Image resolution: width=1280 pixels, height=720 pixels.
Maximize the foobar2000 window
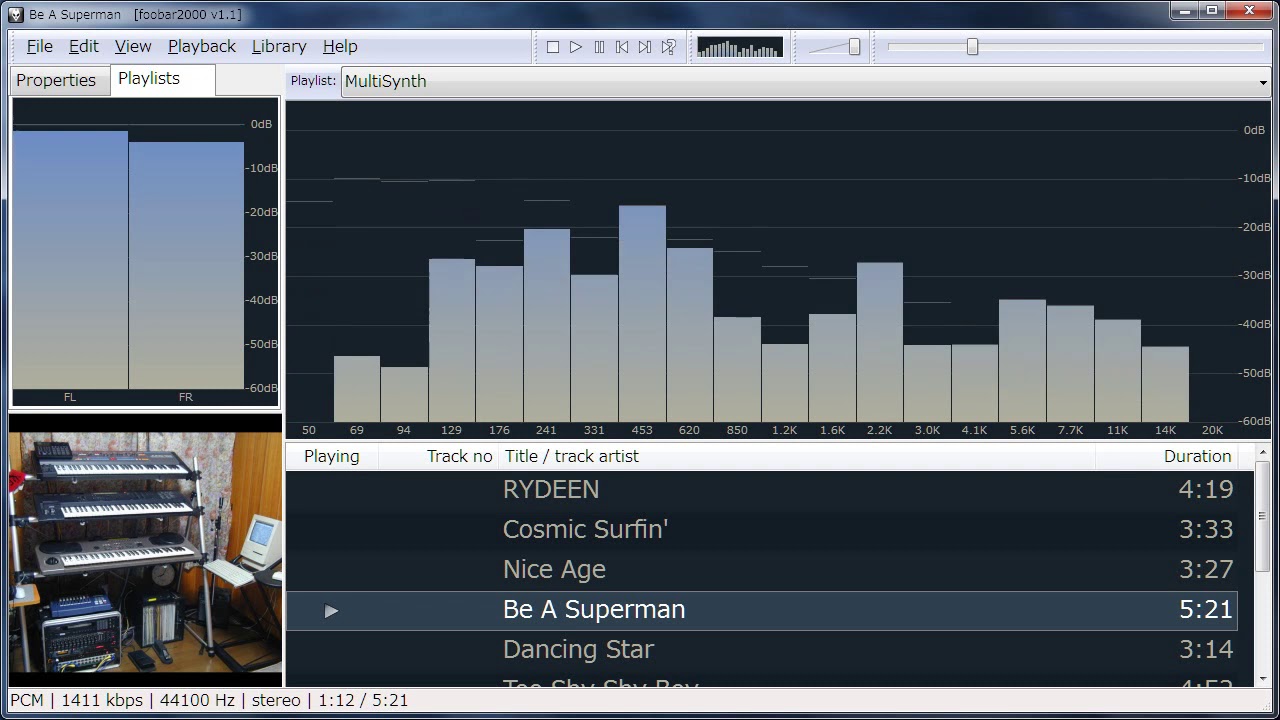pyautogui.click(x=1212, y=11)
